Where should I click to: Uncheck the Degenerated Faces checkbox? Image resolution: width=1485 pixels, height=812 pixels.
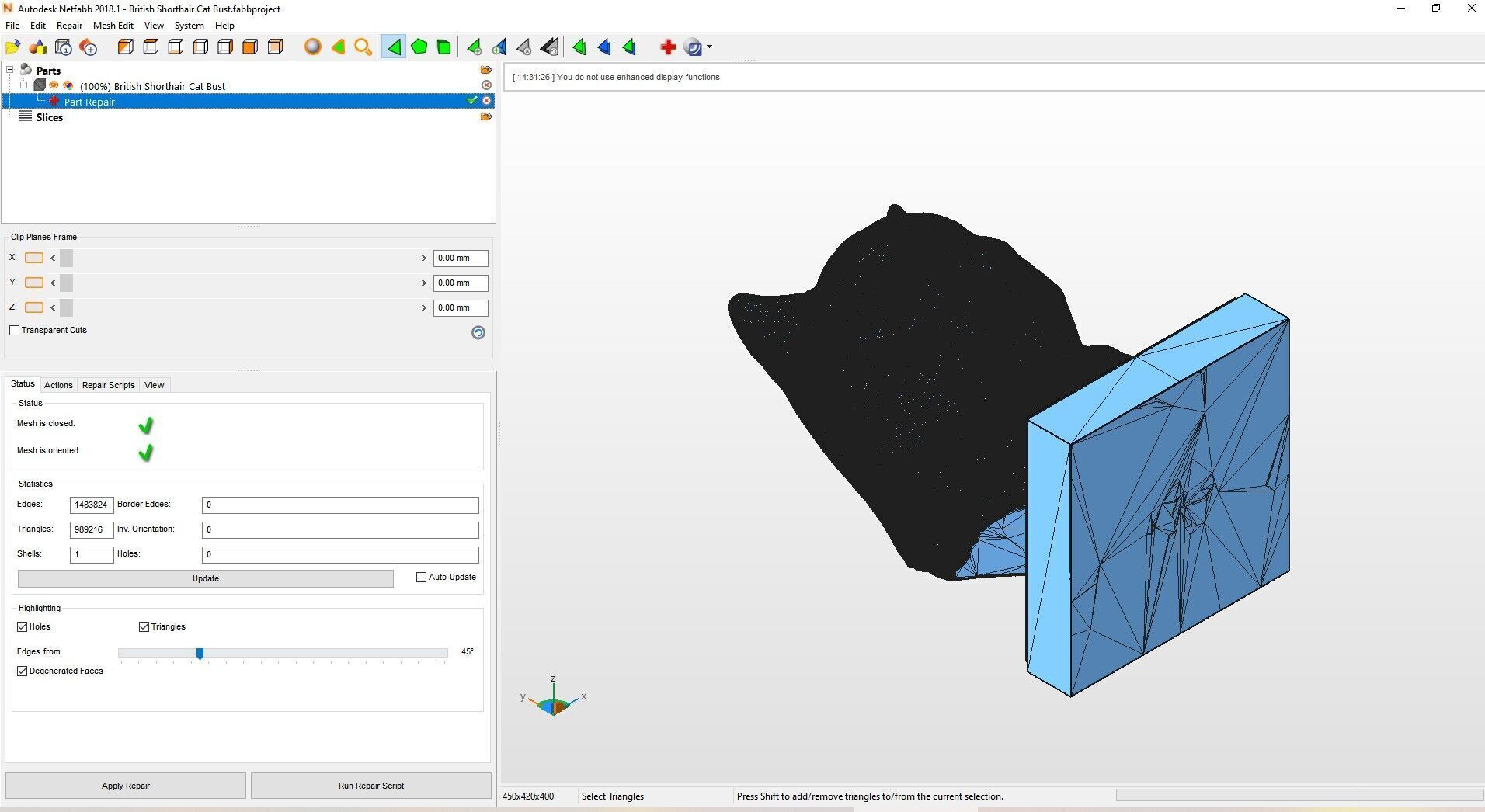pyautogui.click(x=23, y=671)
